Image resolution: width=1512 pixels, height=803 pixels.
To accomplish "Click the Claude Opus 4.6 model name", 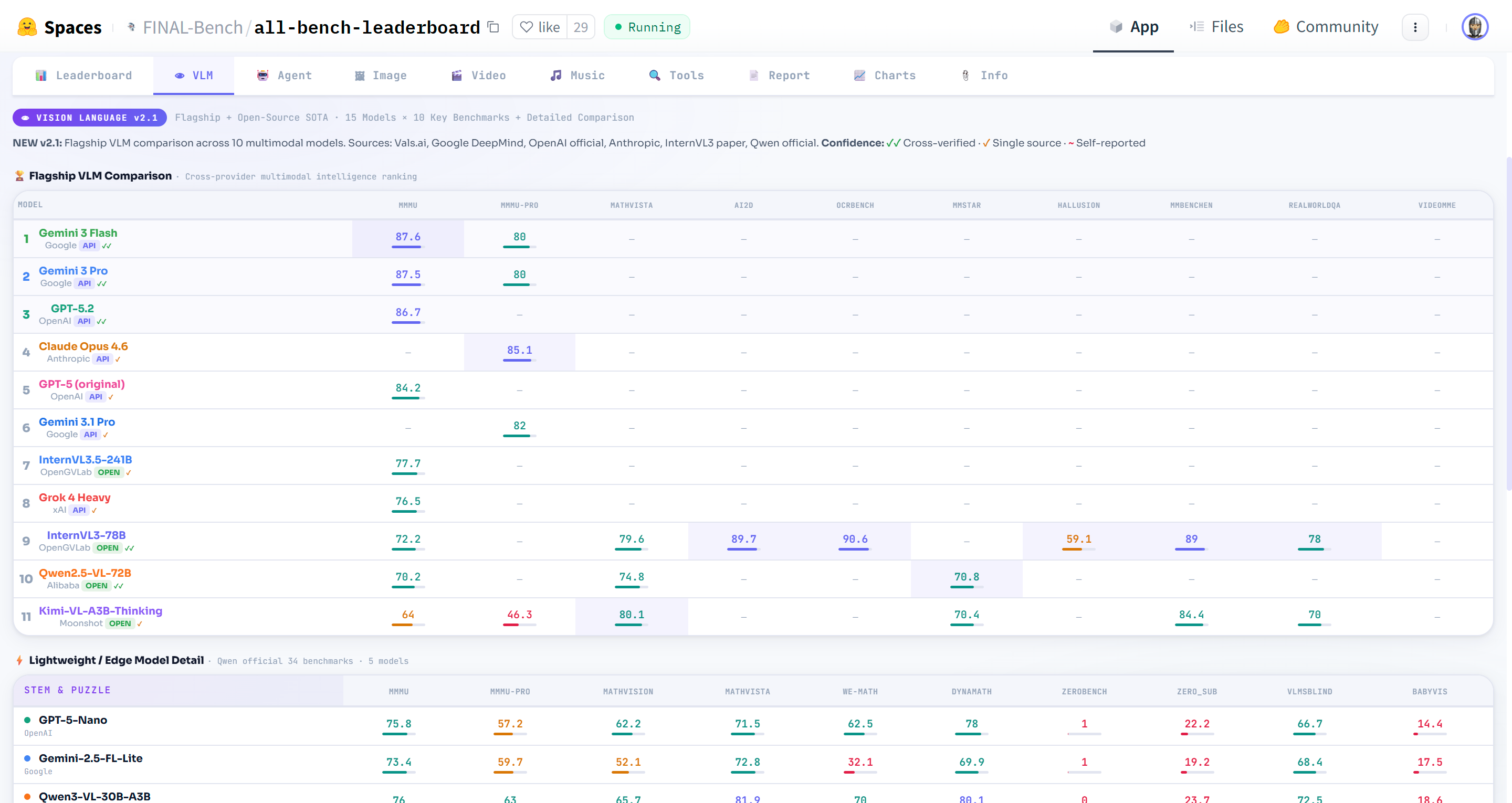I will click(83, 346).
